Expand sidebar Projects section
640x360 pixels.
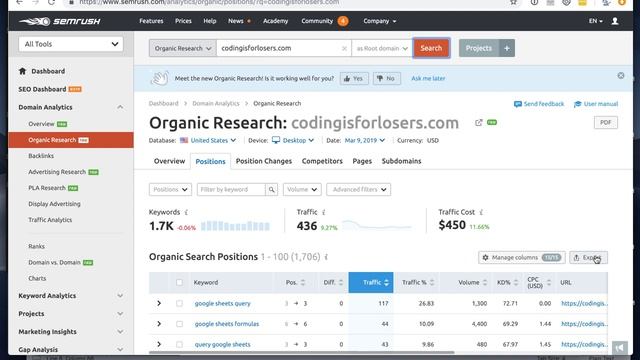120,313
